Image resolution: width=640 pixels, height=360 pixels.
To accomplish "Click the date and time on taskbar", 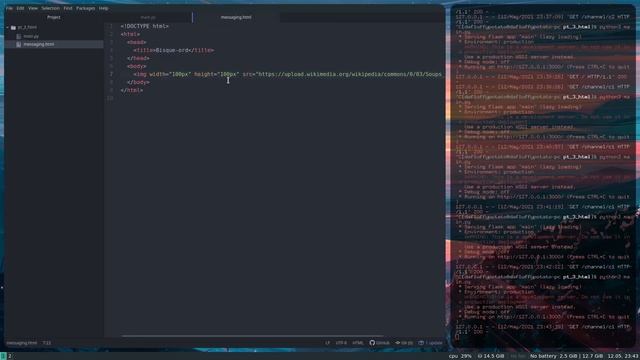I will (622, 356).
